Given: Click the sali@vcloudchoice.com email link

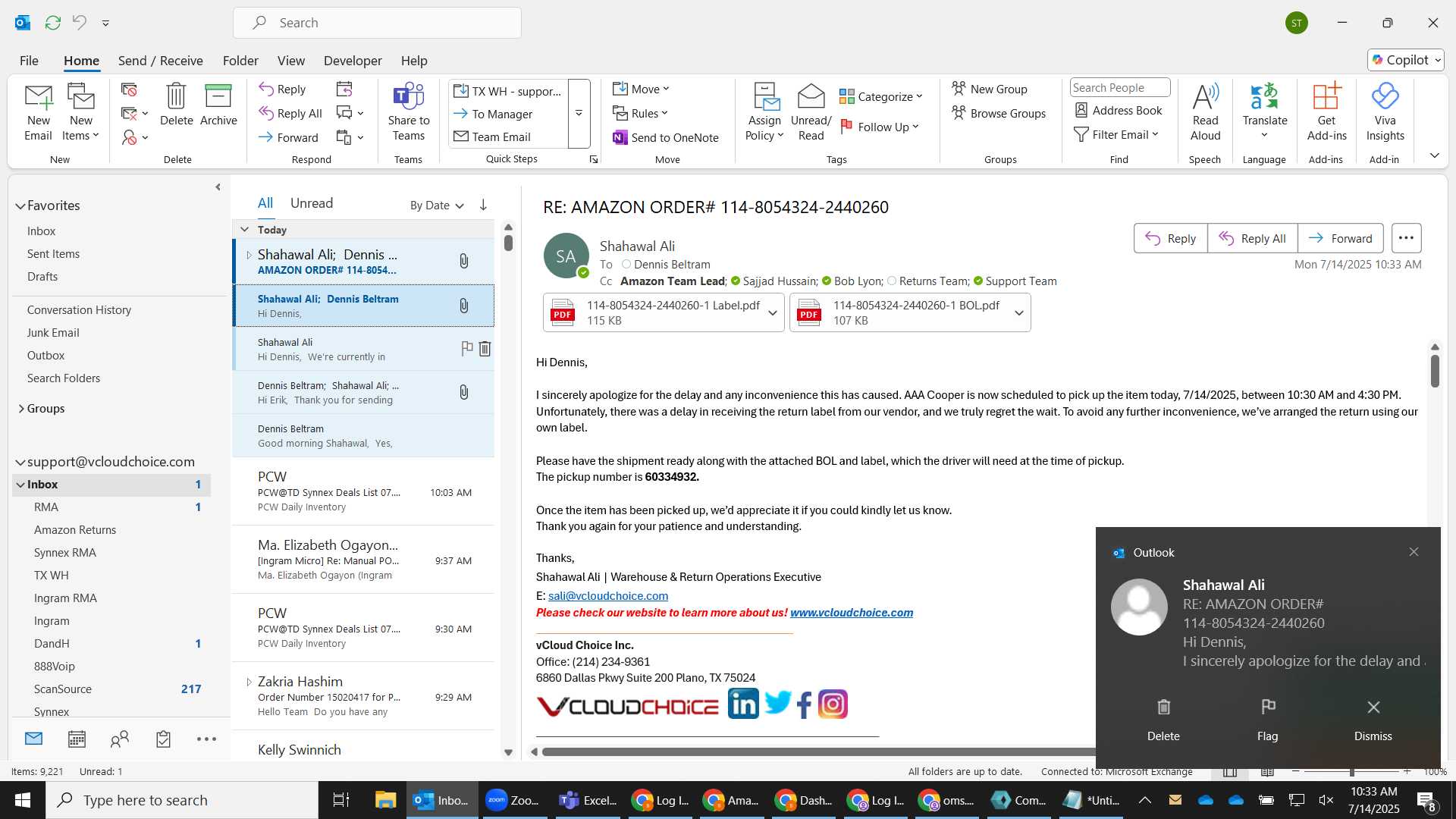Looking at the screenshot, I should [608, 596].
